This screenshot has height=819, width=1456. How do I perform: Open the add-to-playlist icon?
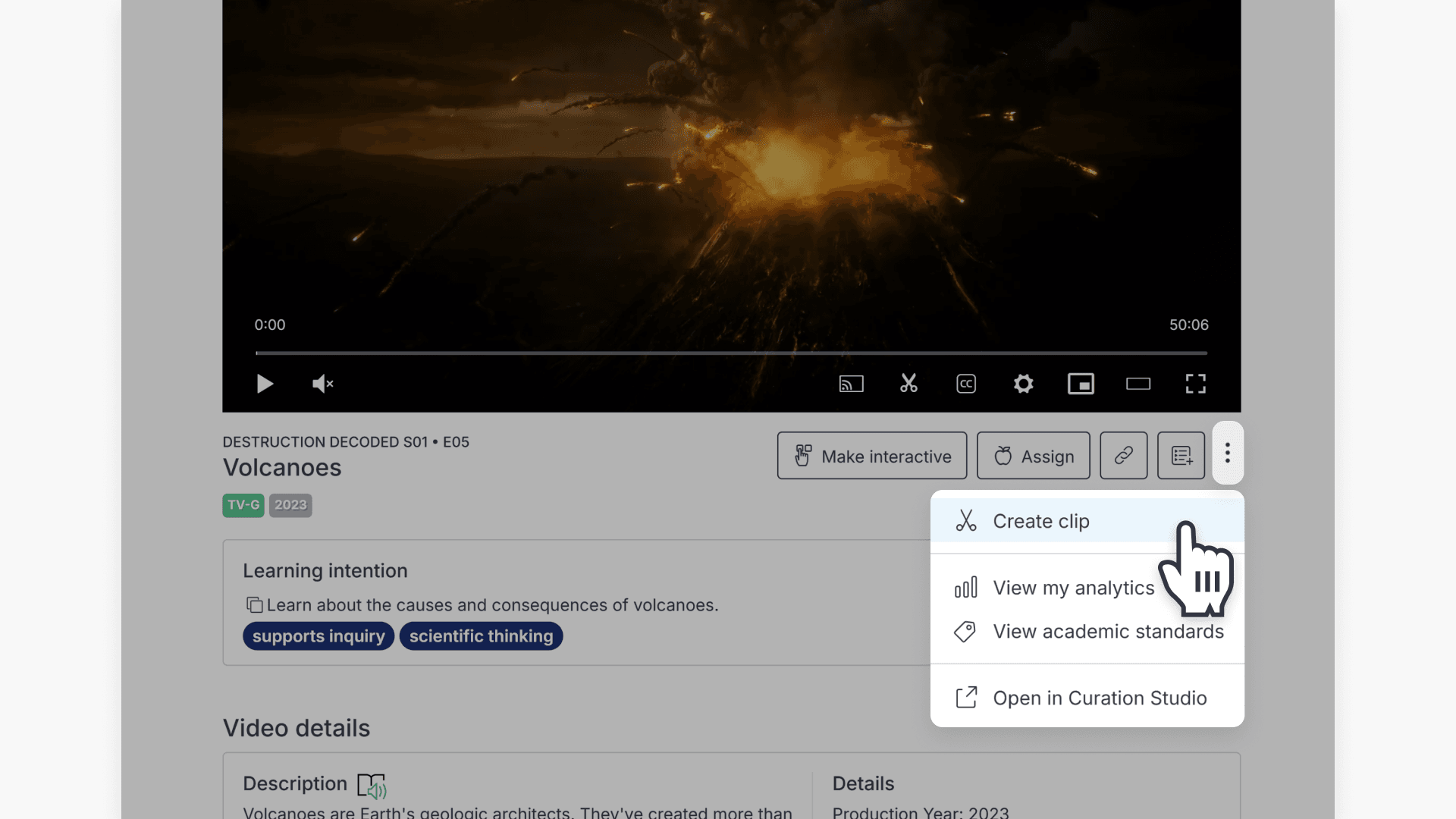pyautogui.click(x=1181, y=455)
